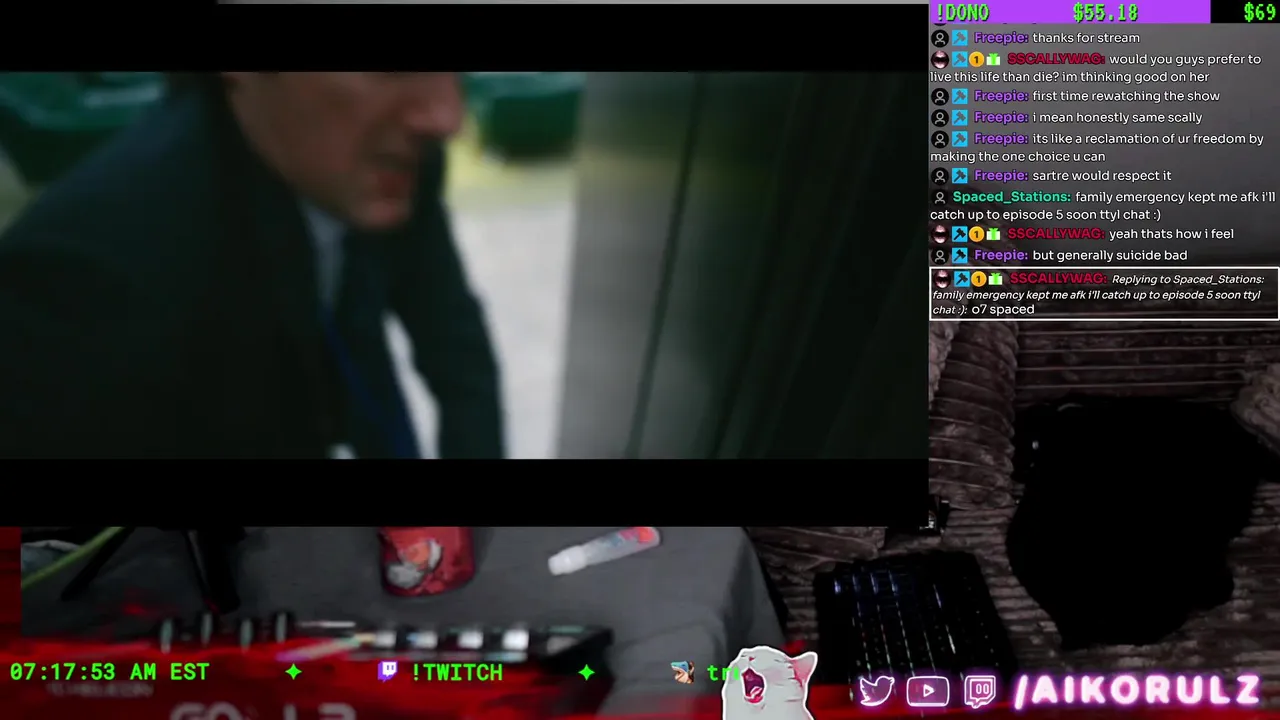Click the 07:17:53 AM EST clock
The height and width of the screenshot is (720, 1280).
(x=110, y=672)
